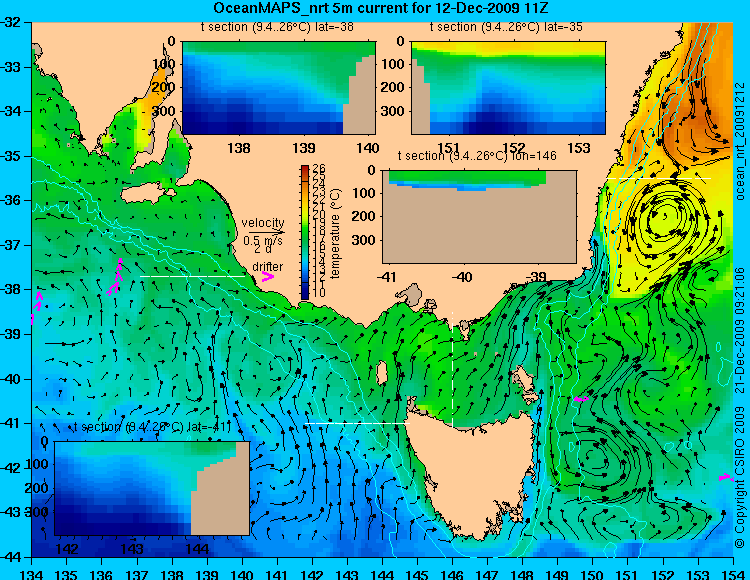This screenshot has height=580, width=750.
Task: Click the OceanMAPS_nrt 5m current title
Action: tap(381, 9)
